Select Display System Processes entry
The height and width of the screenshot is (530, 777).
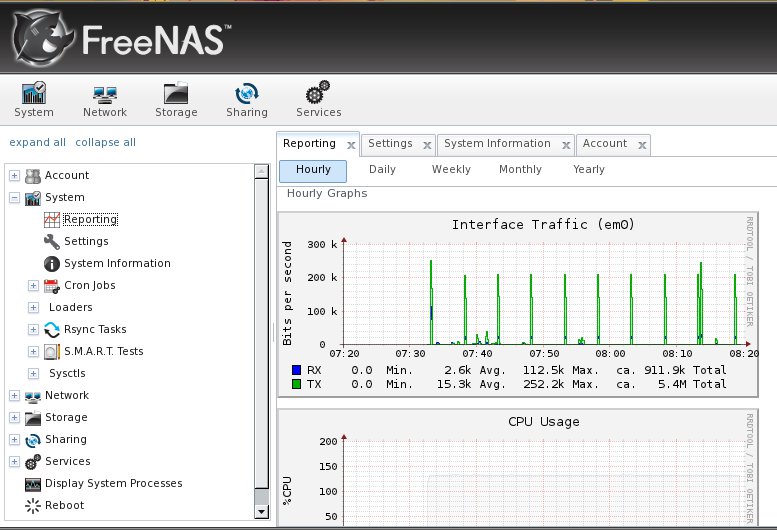[113, 483]
